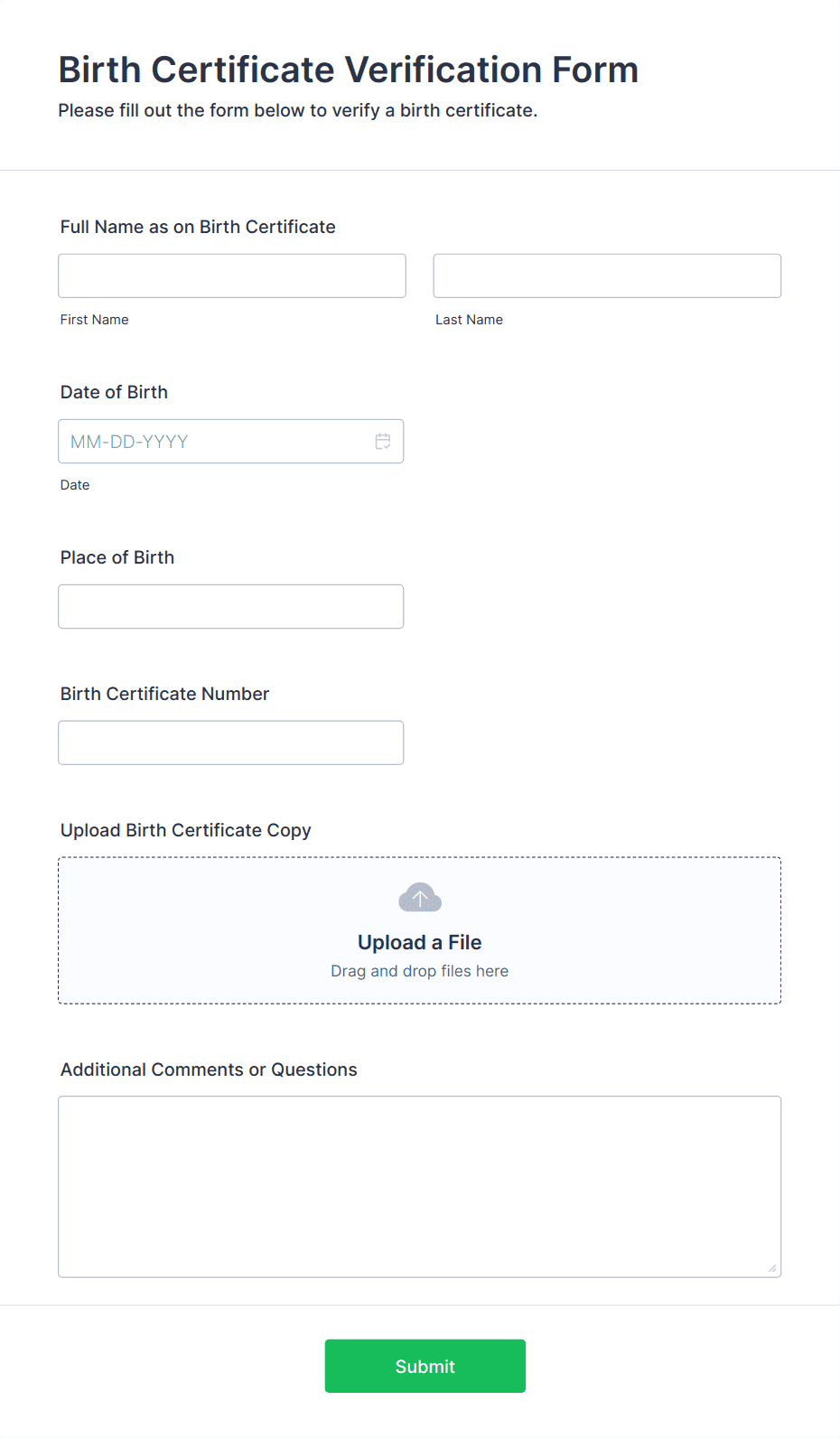Image resolution: width=840 pixels, height=1438 pixels.
Task: Click the 'Last Name' sublabel text
Action: click(x=469, y=319)
